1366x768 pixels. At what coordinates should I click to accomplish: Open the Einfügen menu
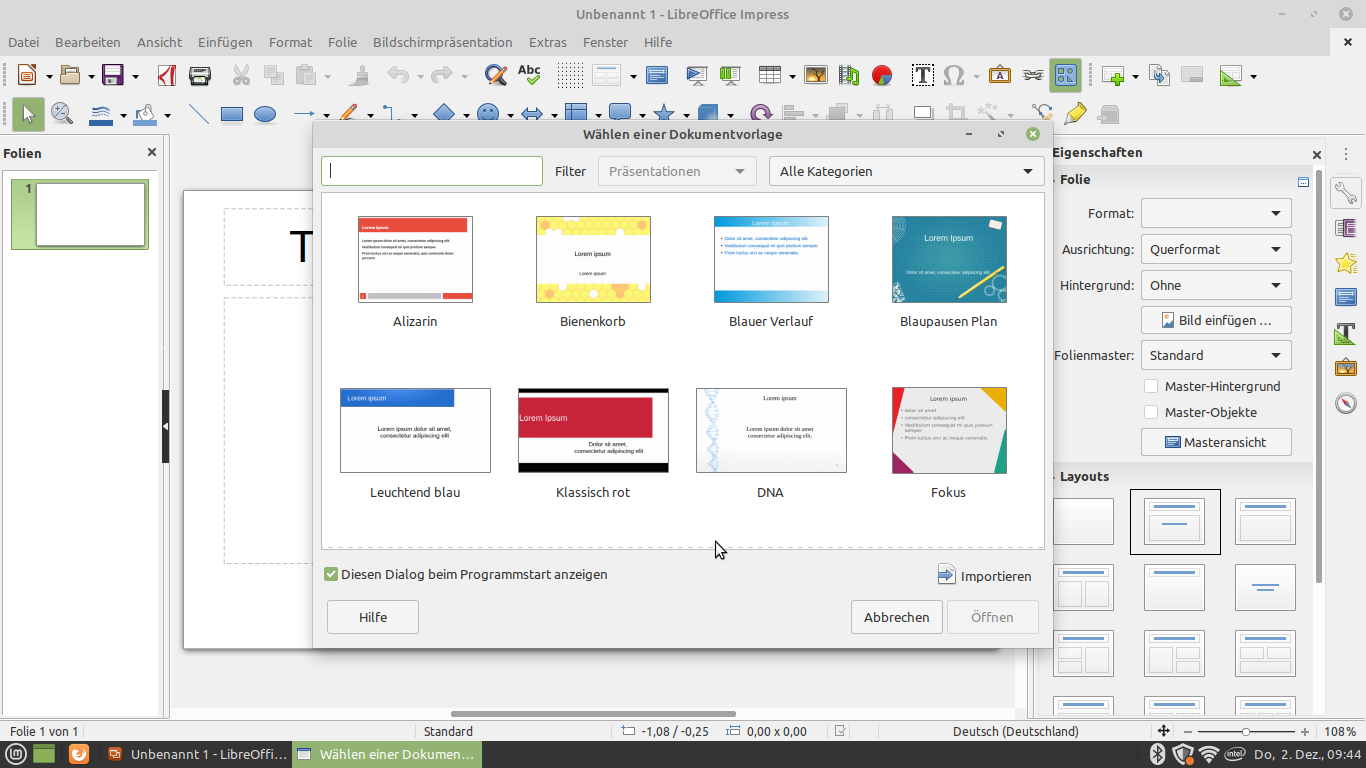(x=225, y=42)
